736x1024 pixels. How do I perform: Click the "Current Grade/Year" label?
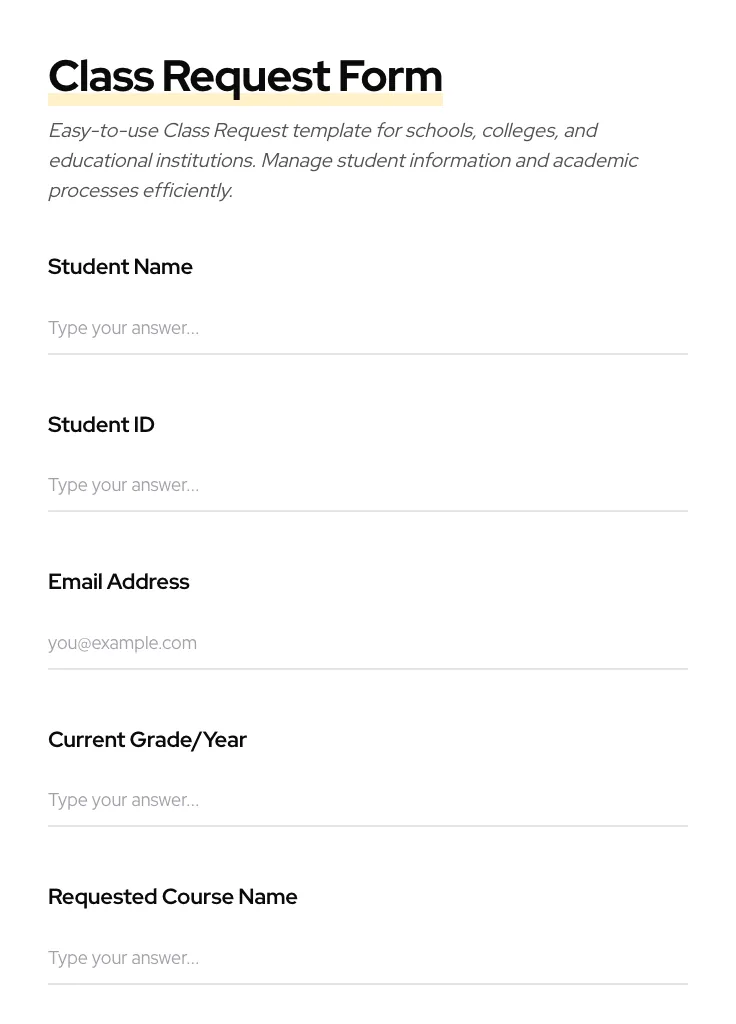click(x=147, y=740)
